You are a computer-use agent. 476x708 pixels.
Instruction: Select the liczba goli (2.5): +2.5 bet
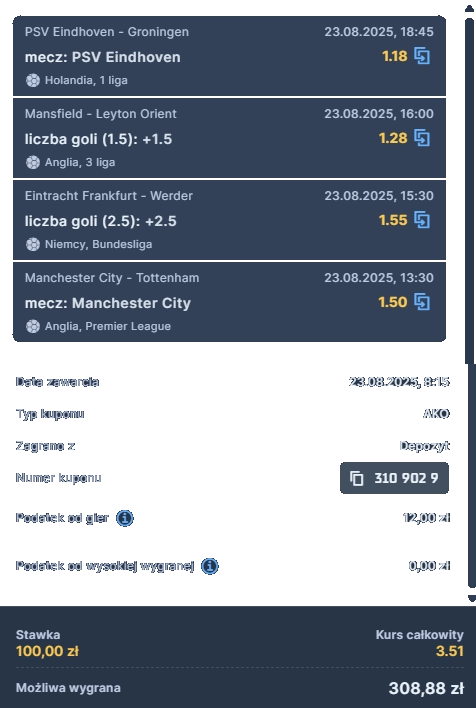pos(101,221)
